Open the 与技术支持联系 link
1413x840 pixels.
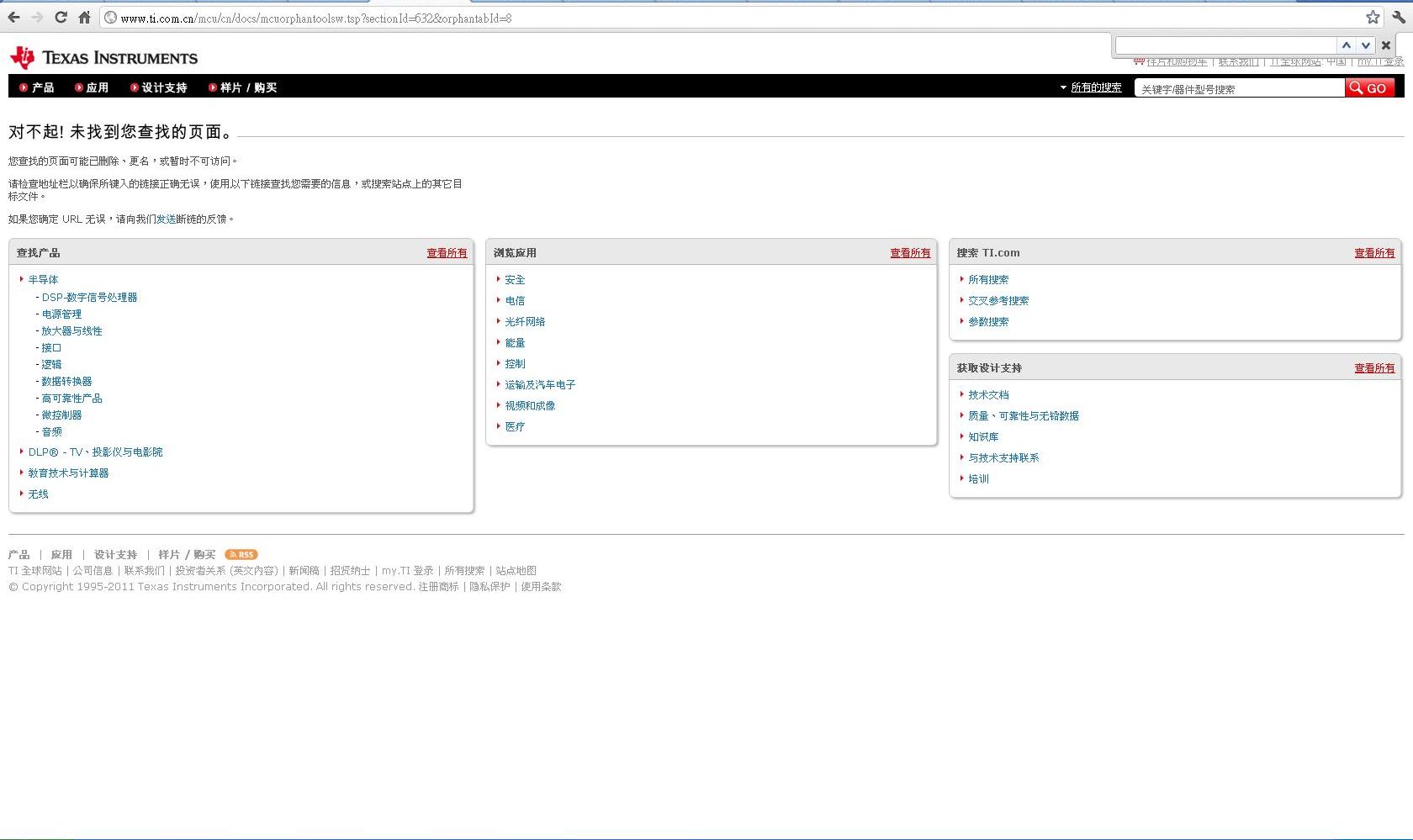coord(1003,458)
